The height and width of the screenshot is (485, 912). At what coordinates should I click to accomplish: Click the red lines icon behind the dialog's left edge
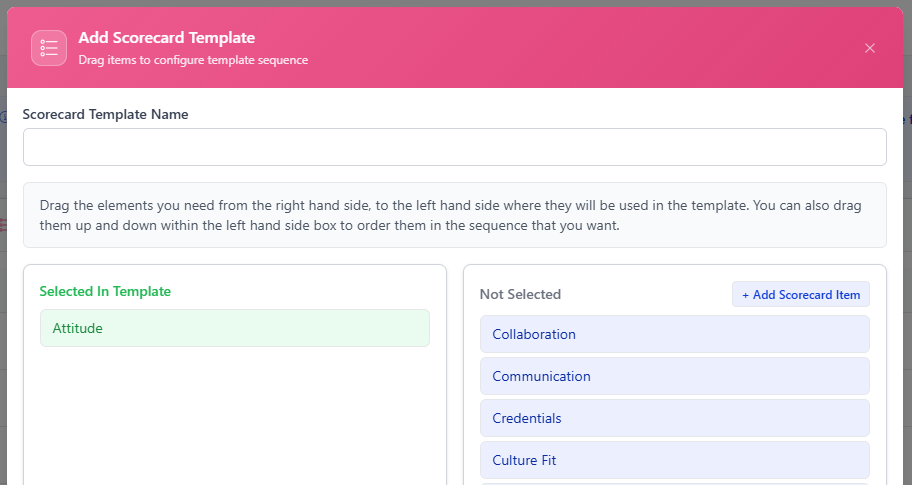[x=3, y=224]
